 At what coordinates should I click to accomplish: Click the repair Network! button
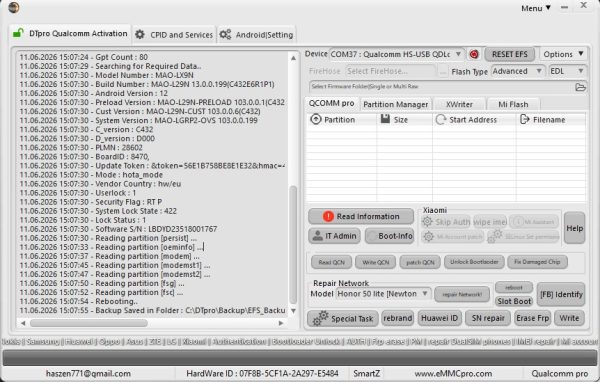click(462, 294)
